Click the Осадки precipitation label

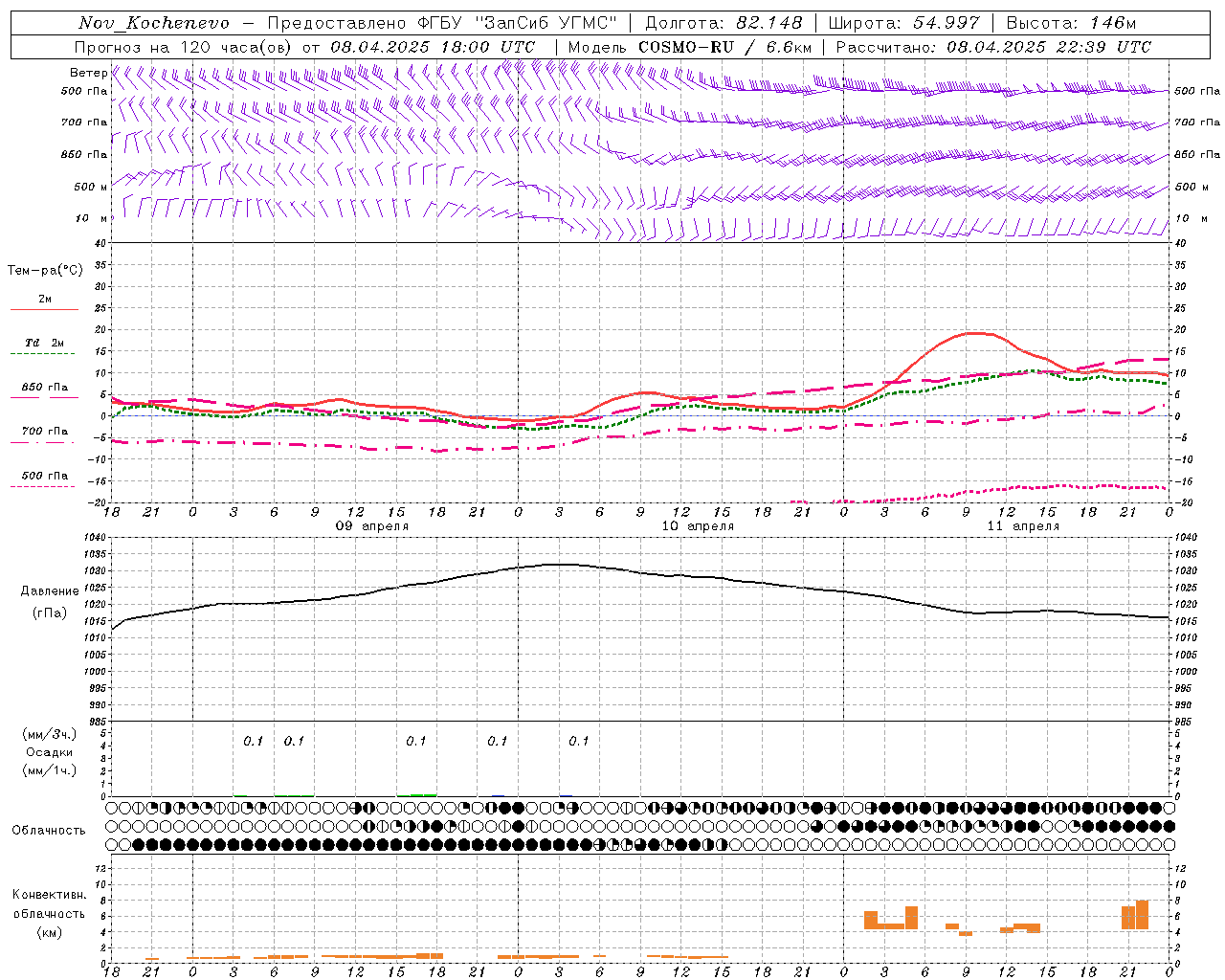pos(49,752)
